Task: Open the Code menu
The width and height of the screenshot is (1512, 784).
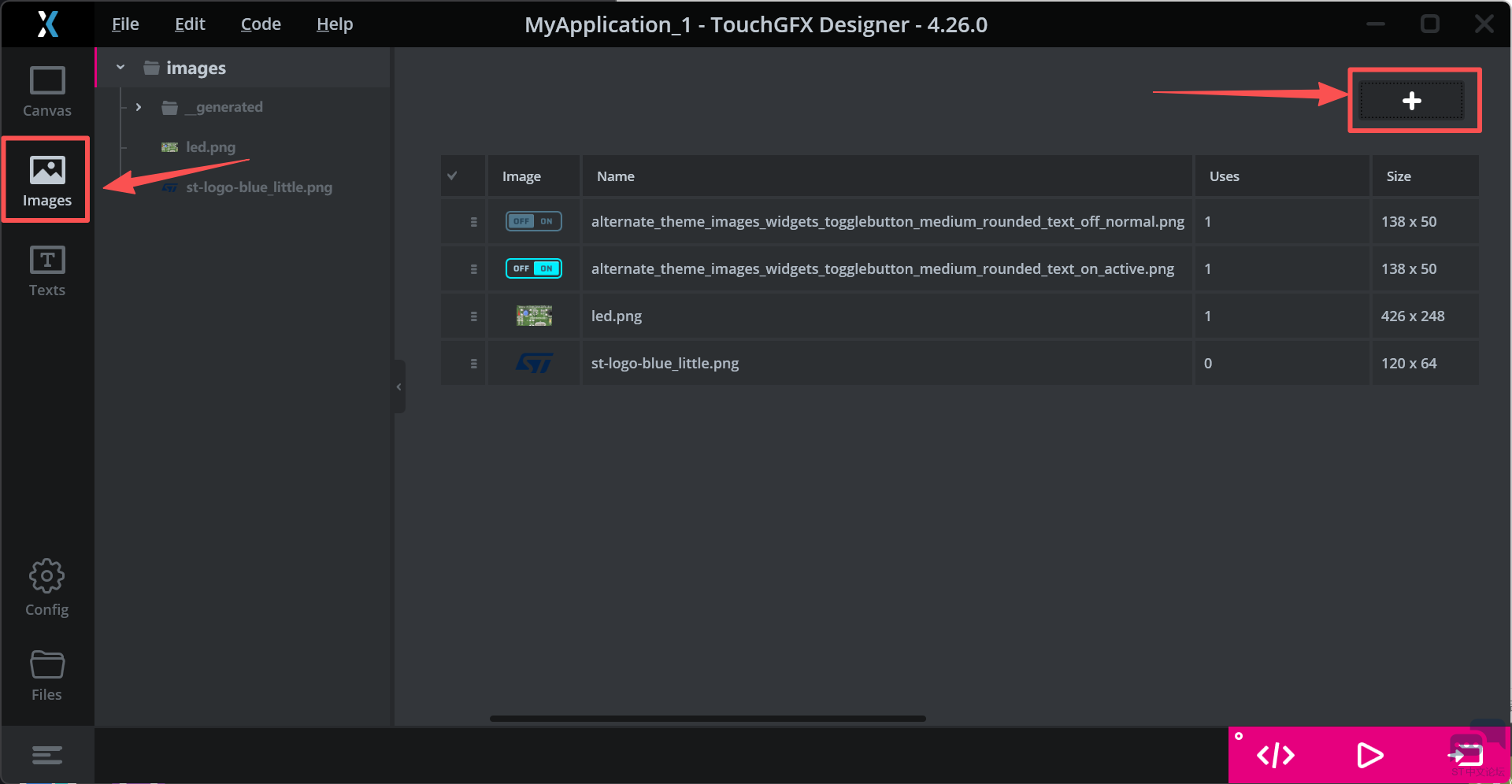Action: pyautogui.click(x=261, y=24)
